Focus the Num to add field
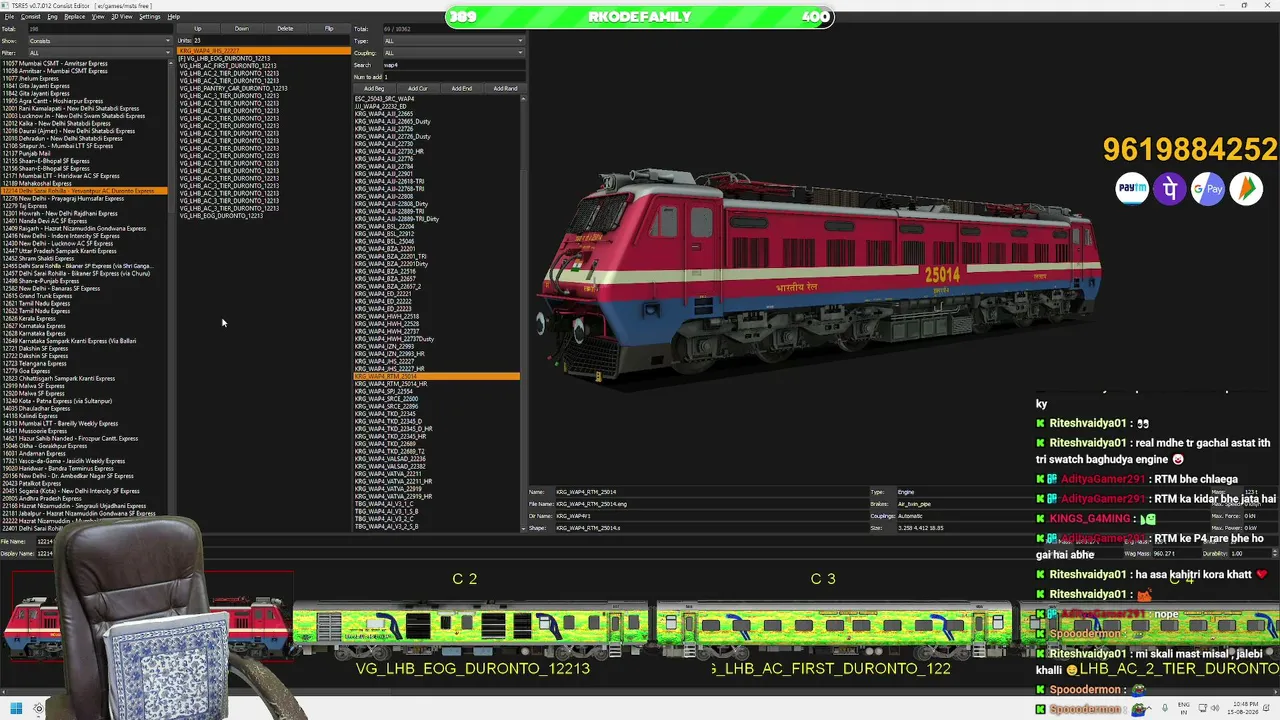The width and height of the screenshot is (1280, 720). (x=453, y=77)
